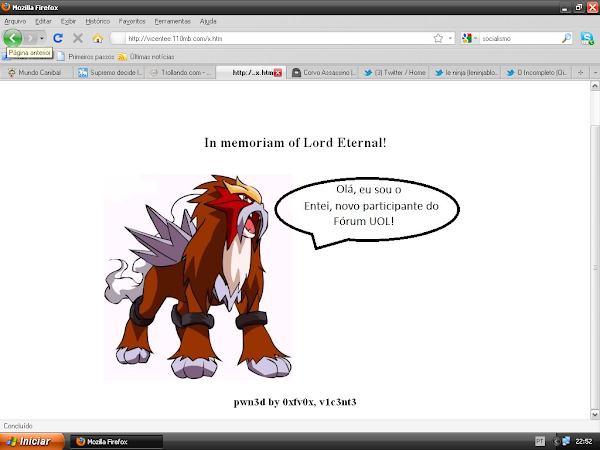Open the Histórico menu
The image size is (600, 450).
(x=98, y=21)
